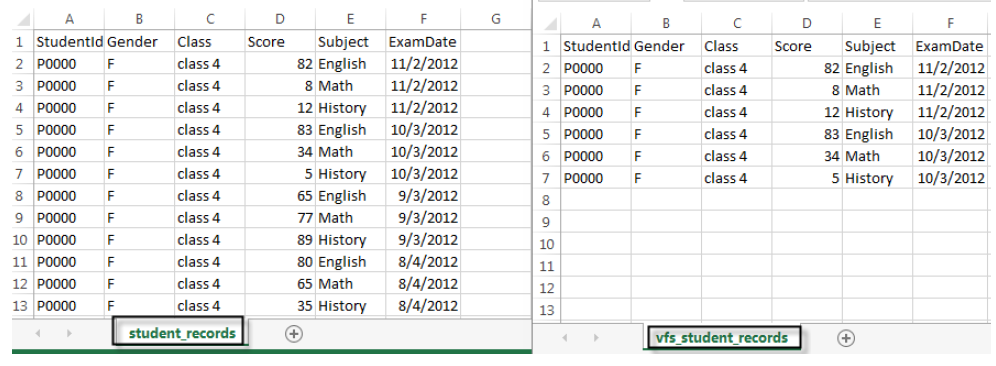Select column E header in right sheet
Screen dimensions: 996x366
[877, 24]
